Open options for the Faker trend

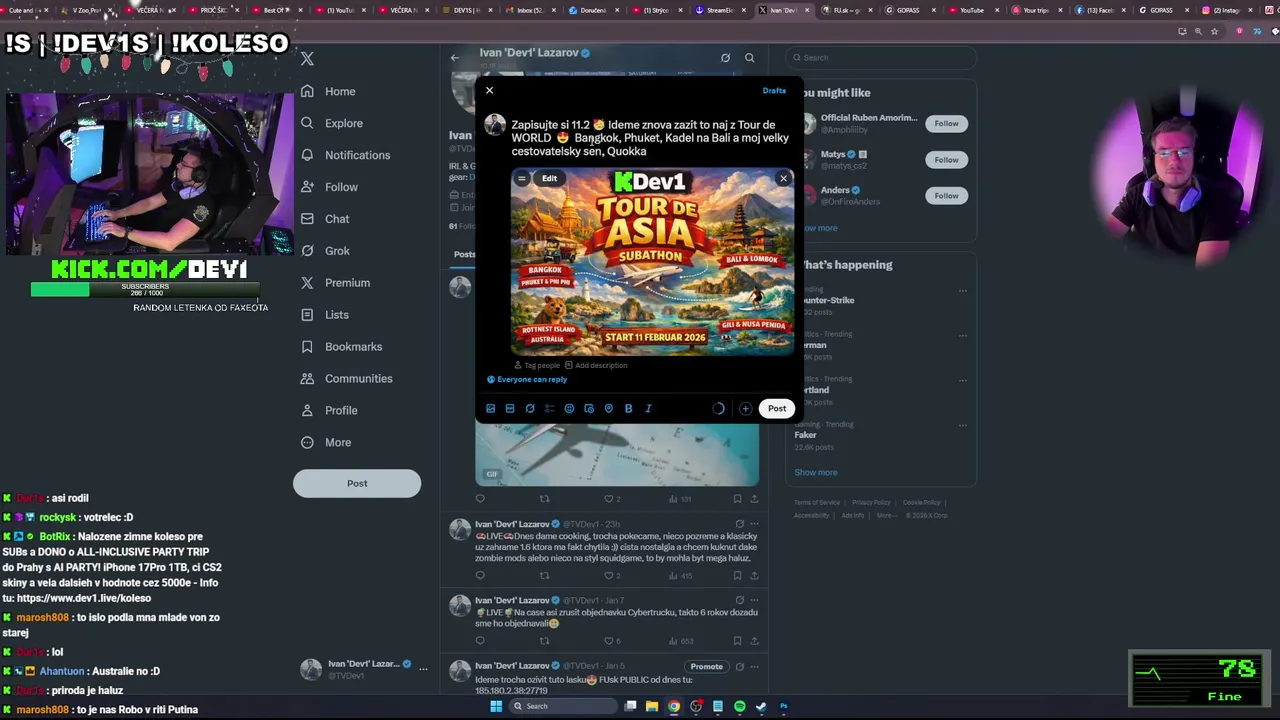pos(963,426)
